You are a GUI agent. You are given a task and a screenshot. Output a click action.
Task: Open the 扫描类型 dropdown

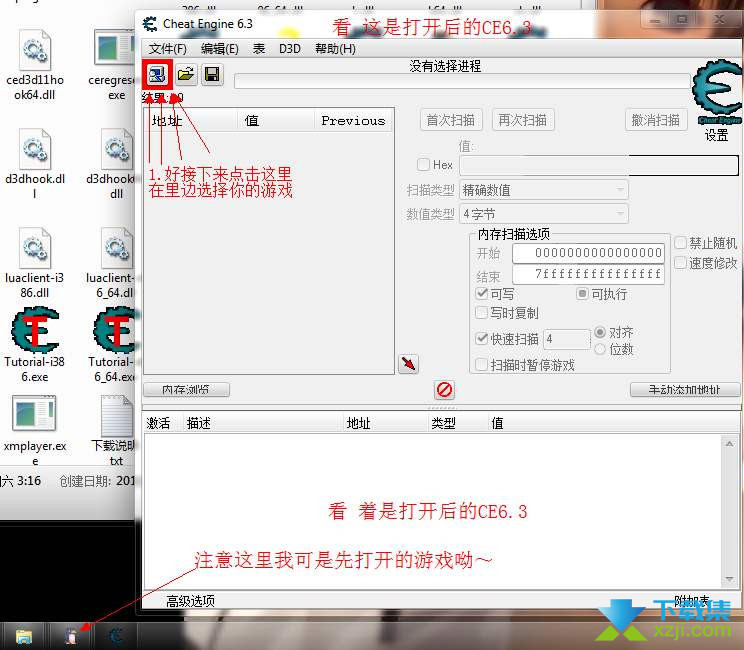(544, 190)
